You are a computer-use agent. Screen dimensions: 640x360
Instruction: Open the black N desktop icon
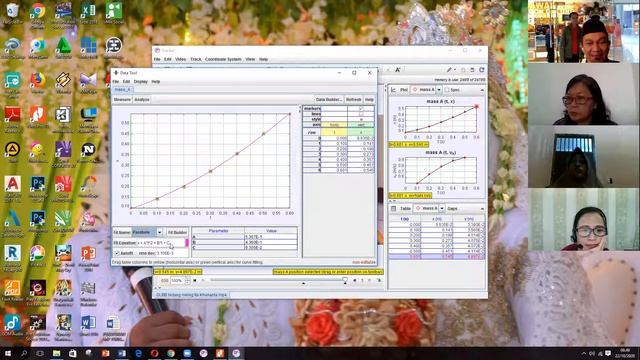coord(88,150)
